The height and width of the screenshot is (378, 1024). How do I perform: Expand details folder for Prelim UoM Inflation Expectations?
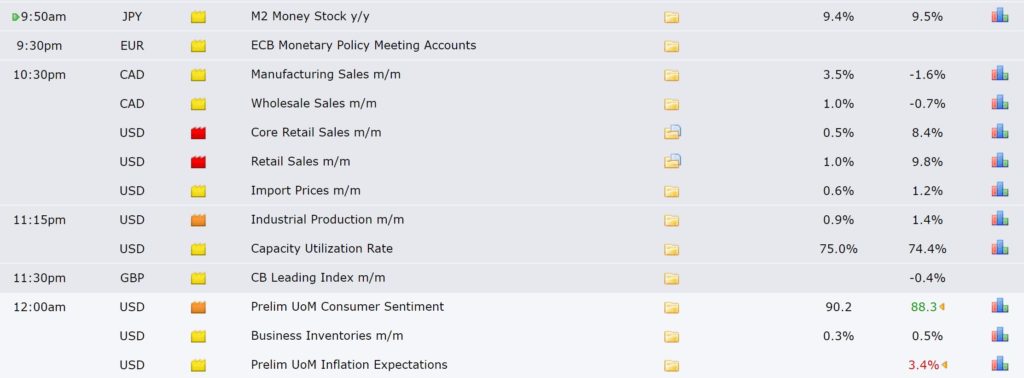[671, 365]
